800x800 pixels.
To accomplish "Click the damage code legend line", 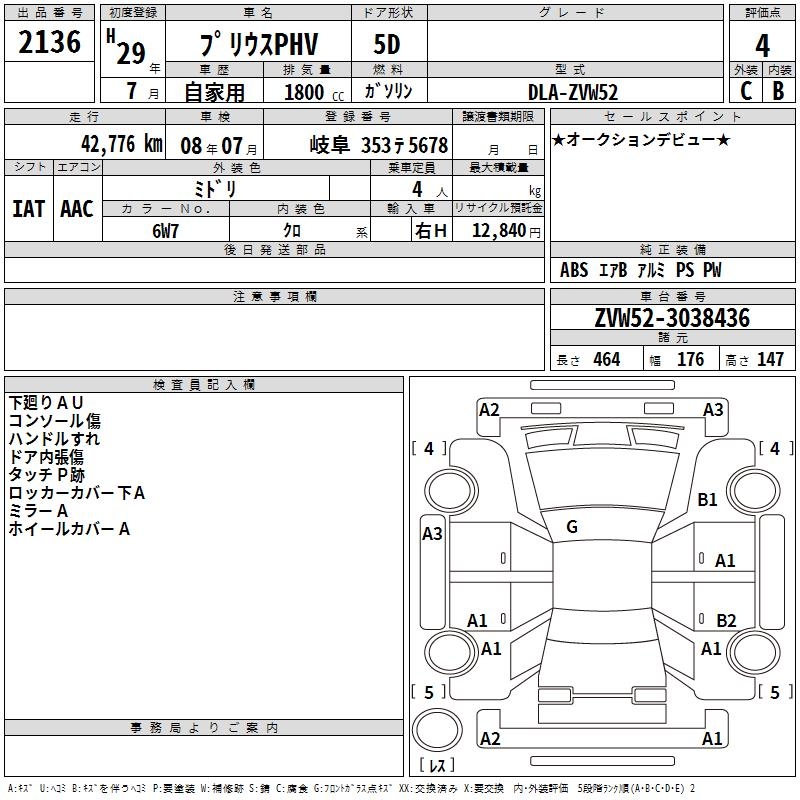I will click(x=351, y=788).
